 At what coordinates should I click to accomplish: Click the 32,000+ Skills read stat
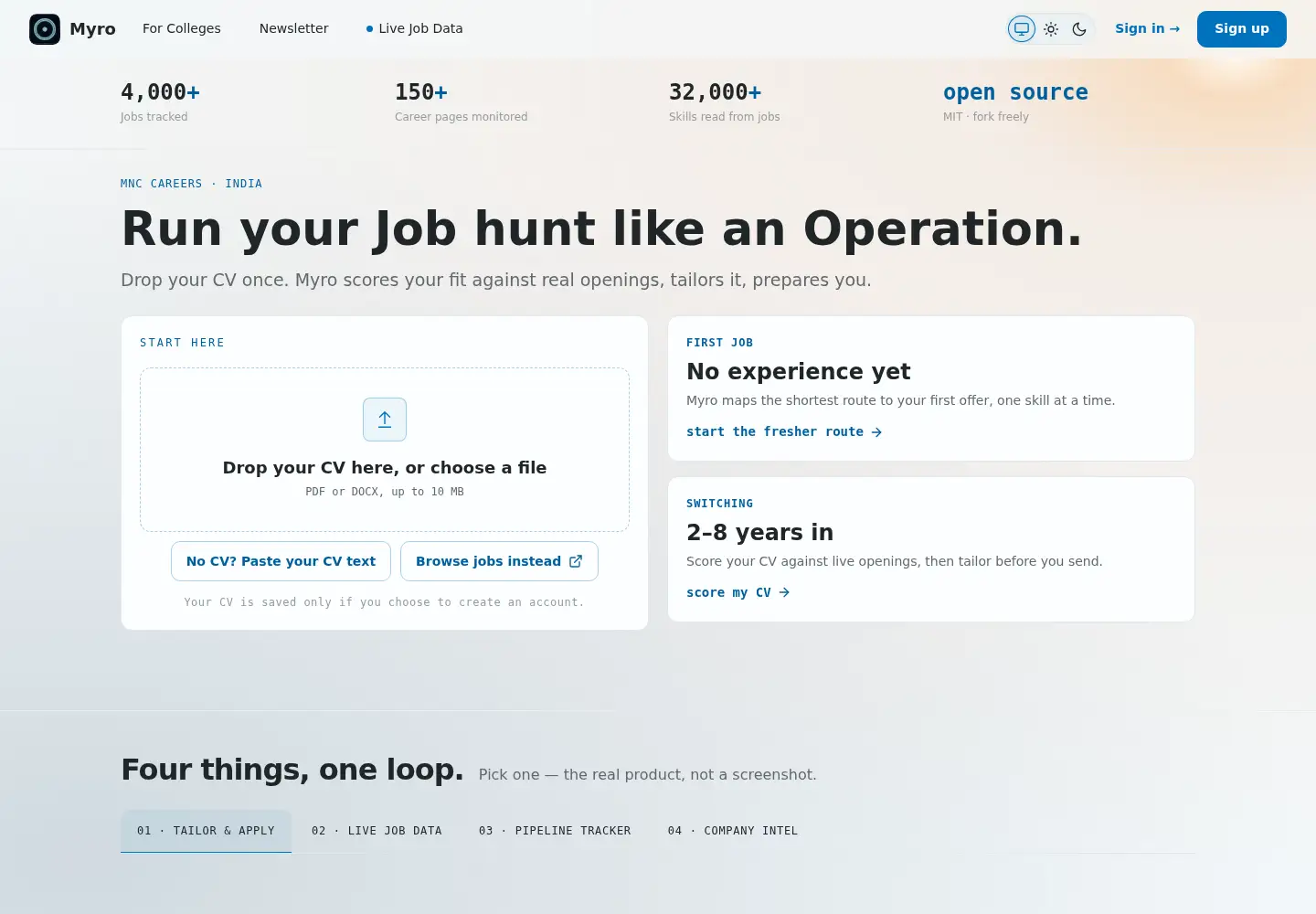pyautogui.click(x=725, y=101)
